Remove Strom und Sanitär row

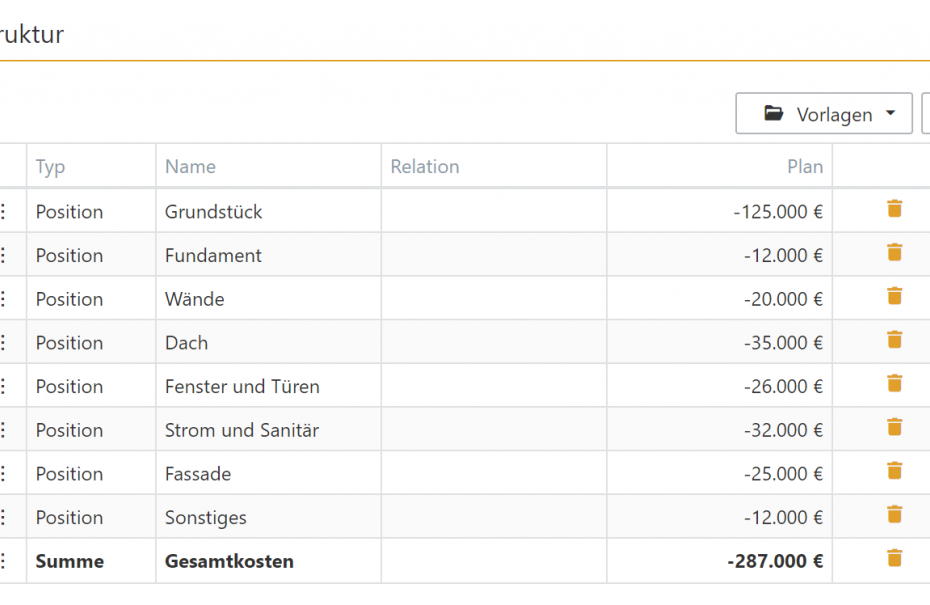[894, 427]
